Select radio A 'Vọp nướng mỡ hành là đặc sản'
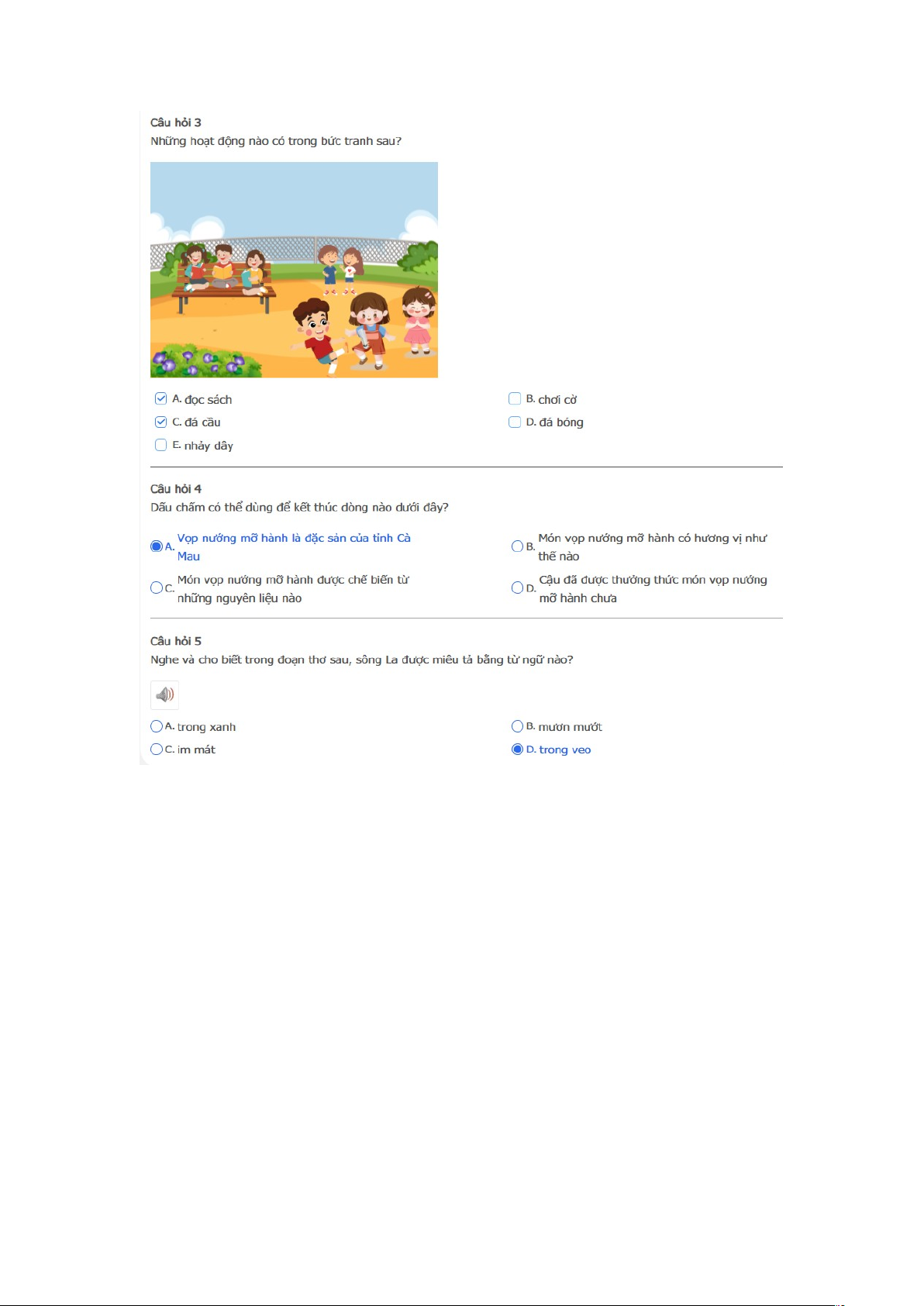The image size is (924, 1306). click(x=156, y=546)
